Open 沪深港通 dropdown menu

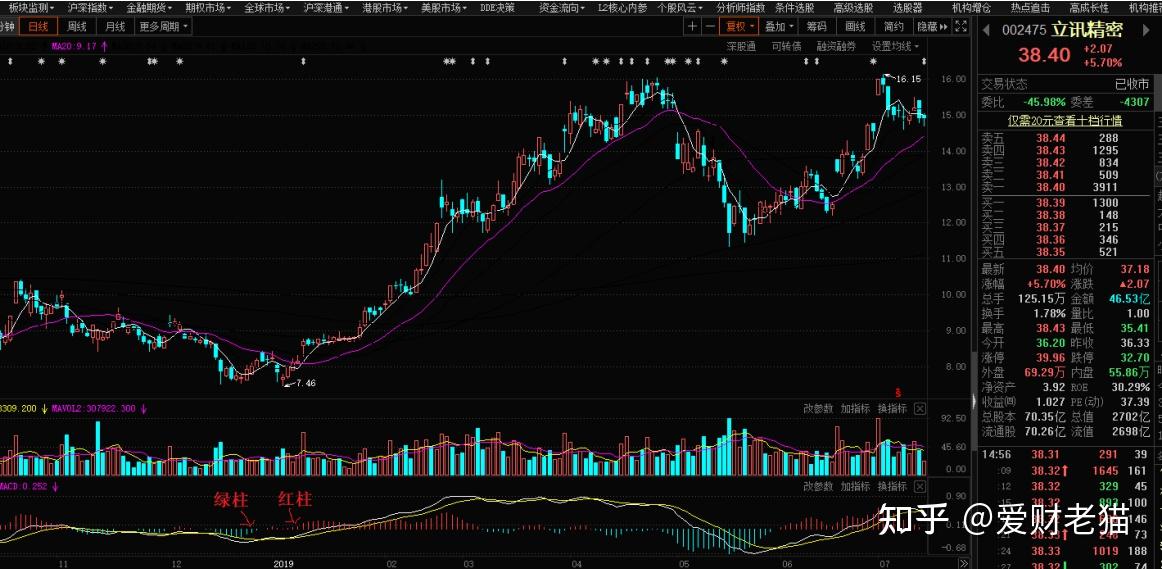(x=327, y=8)
